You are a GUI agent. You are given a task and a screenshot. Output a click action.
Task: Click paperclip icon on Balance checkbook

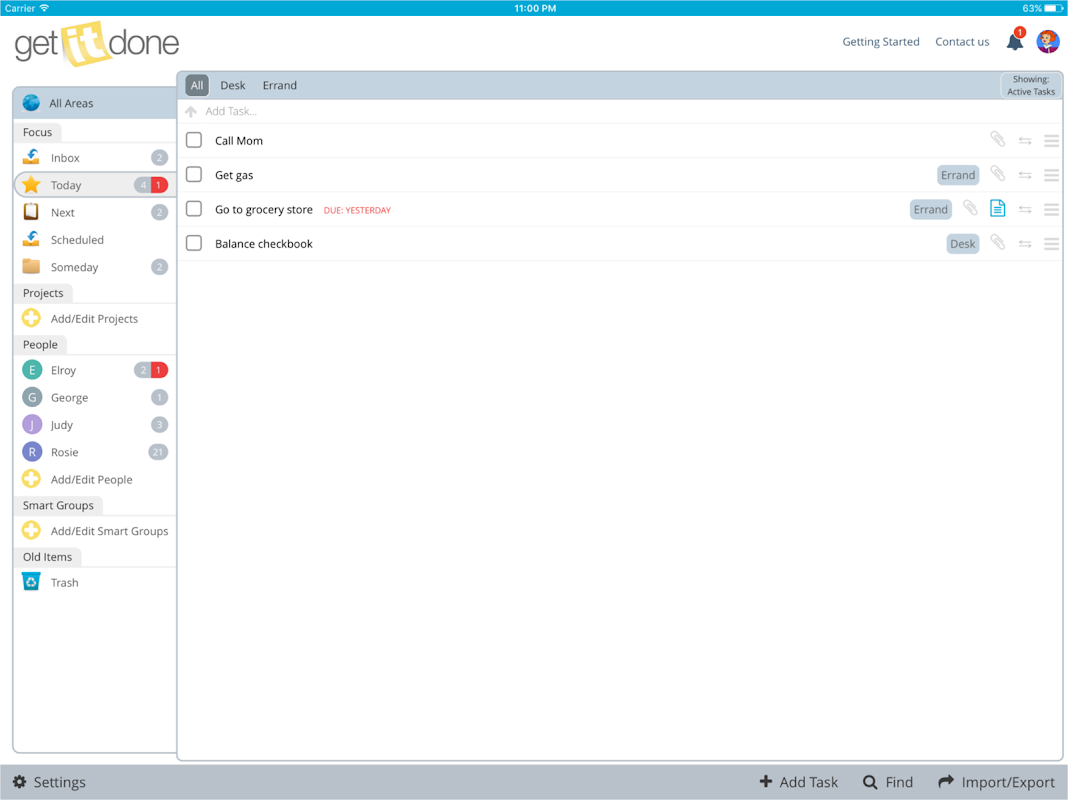tap(998, 242)
